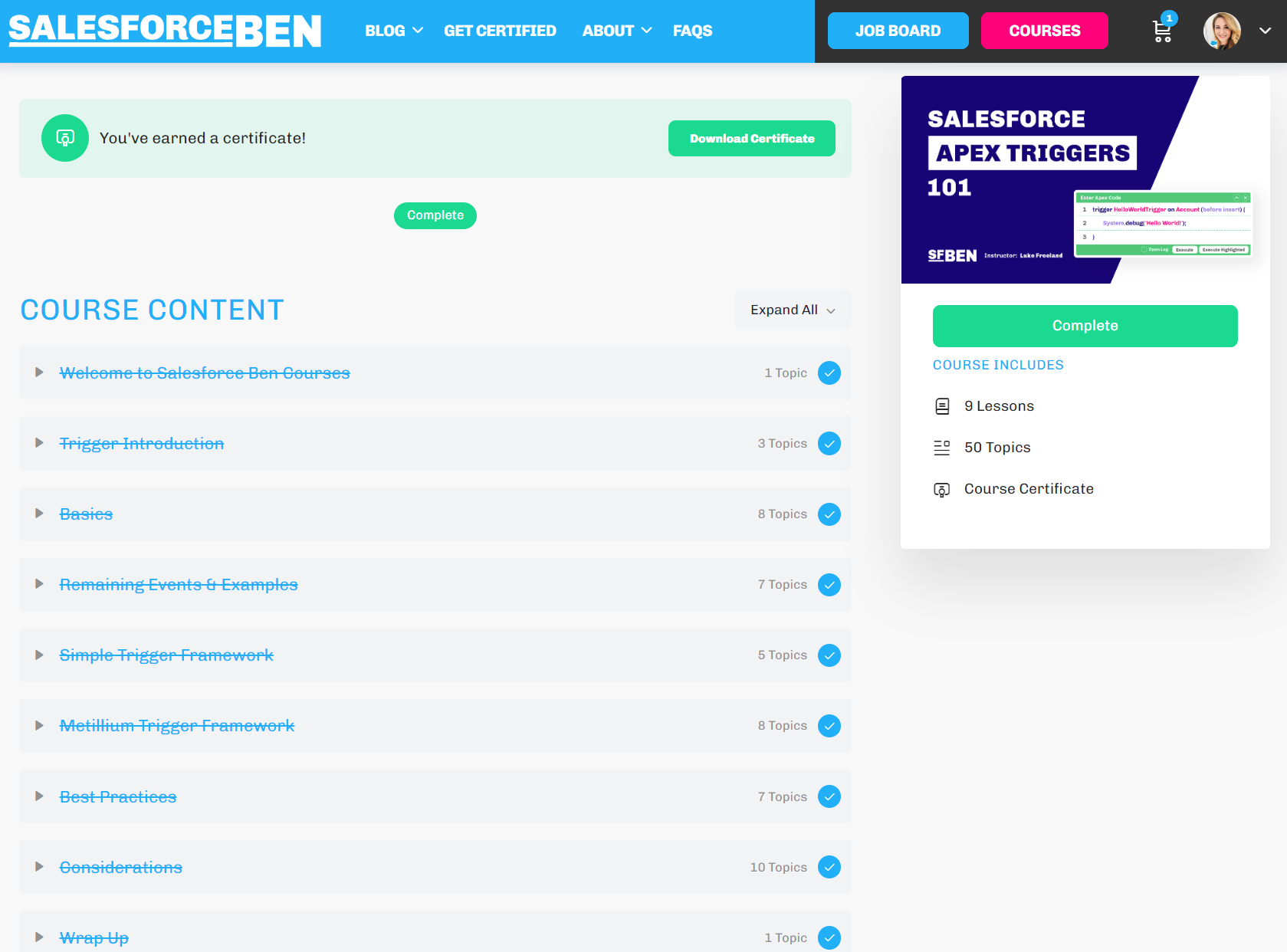Click the Course Certificate icon

(942, 488)
